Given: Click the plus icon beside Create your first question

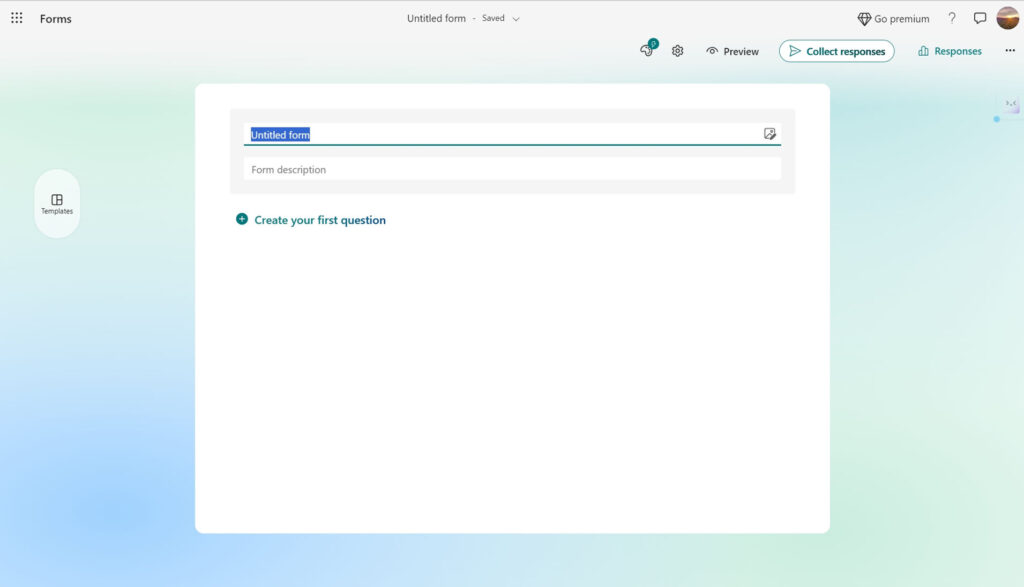Looking at the screenshot, I should [x=242, y=219].
